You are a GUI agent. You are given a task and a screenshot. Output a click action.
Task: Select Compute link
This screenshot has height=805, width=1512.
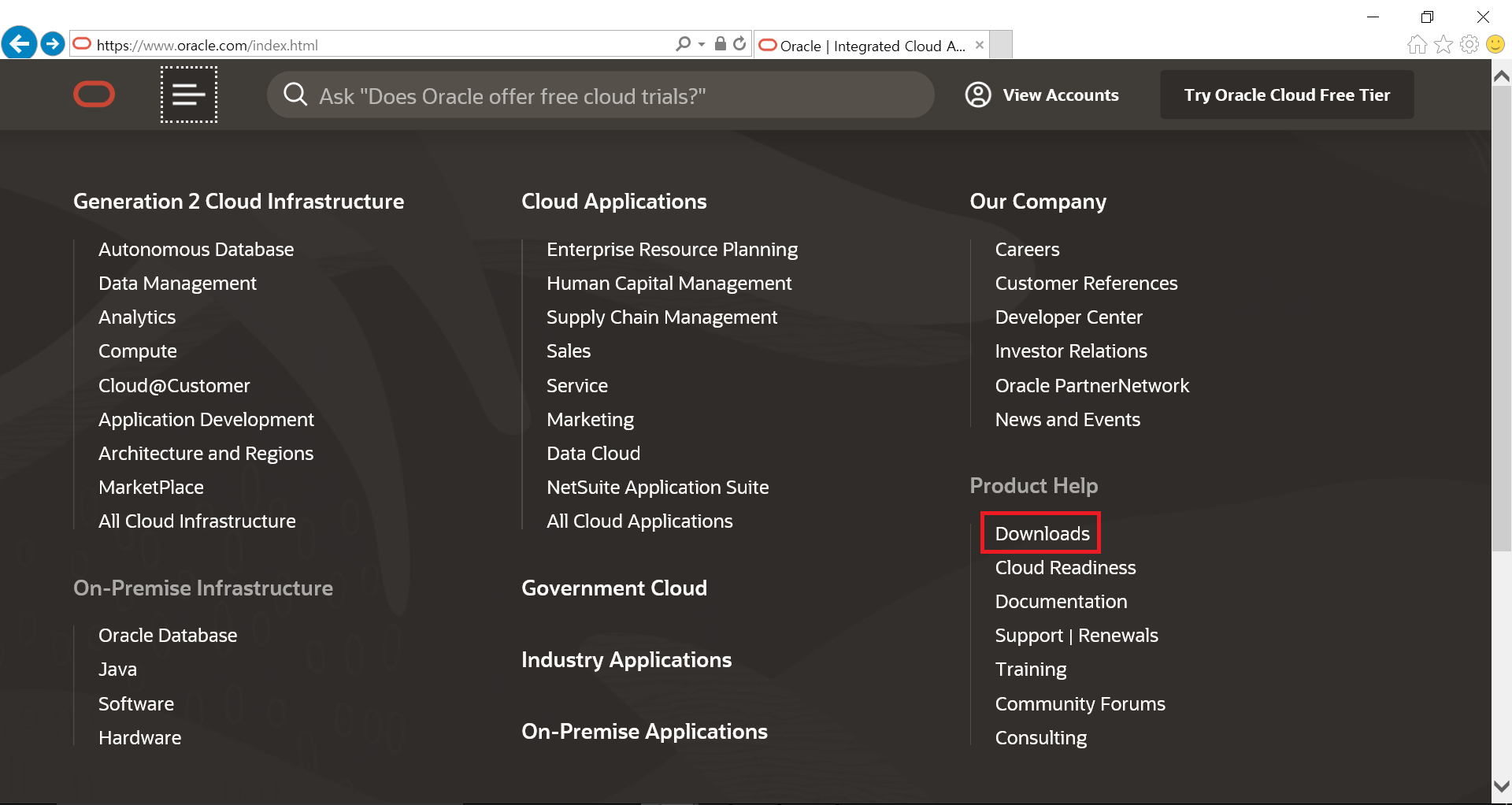coord(138,351)
